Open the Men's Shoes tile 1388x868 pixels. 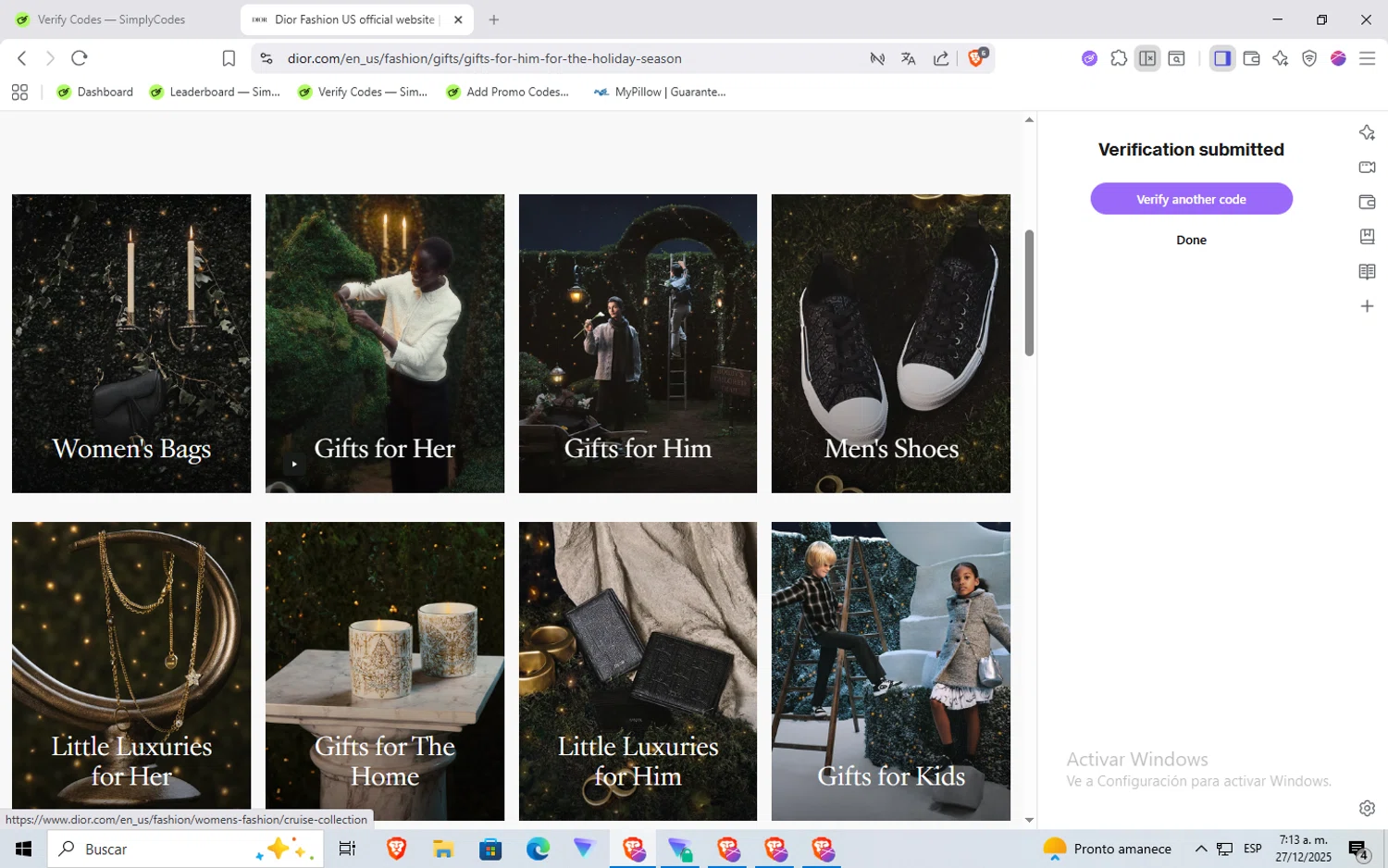click(891, 343)
